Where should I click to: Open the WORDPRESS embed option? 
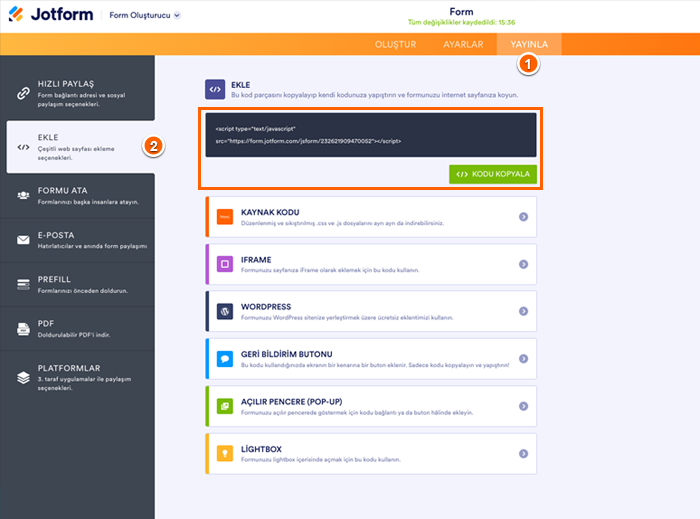371,311
